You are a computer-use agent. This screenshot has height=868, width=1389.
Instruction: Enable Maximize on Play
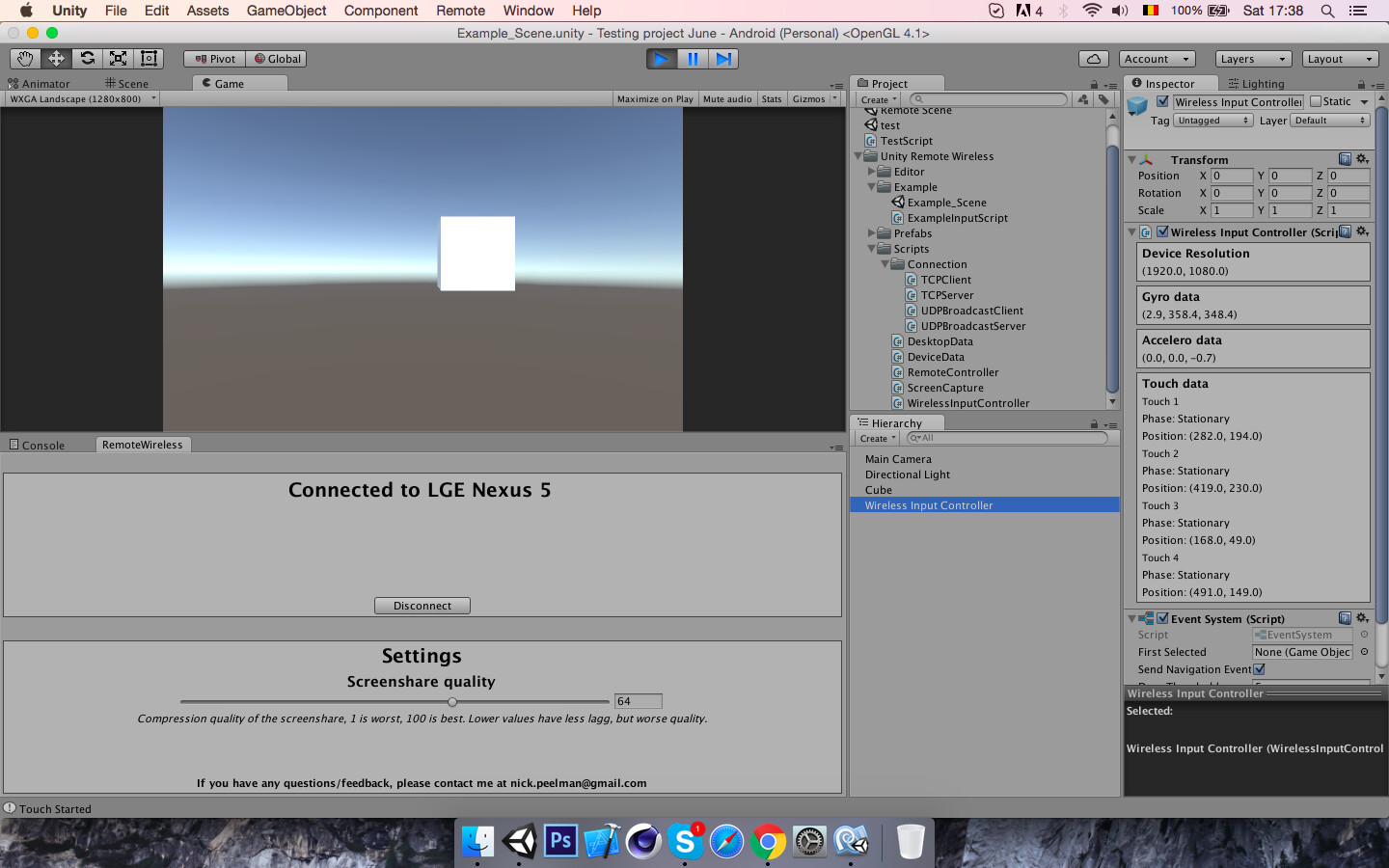[x=654, y=98]
